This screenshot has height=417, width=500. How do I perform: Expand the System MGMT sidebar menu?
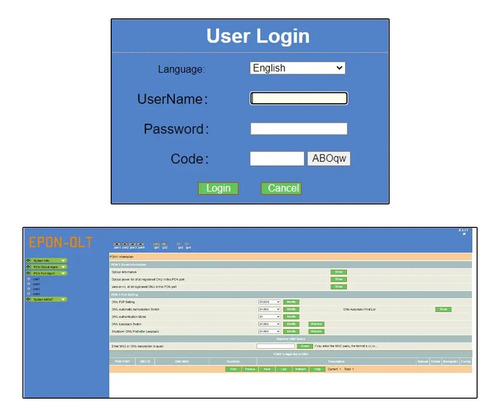pyautogui.click(x=47, y=299)
